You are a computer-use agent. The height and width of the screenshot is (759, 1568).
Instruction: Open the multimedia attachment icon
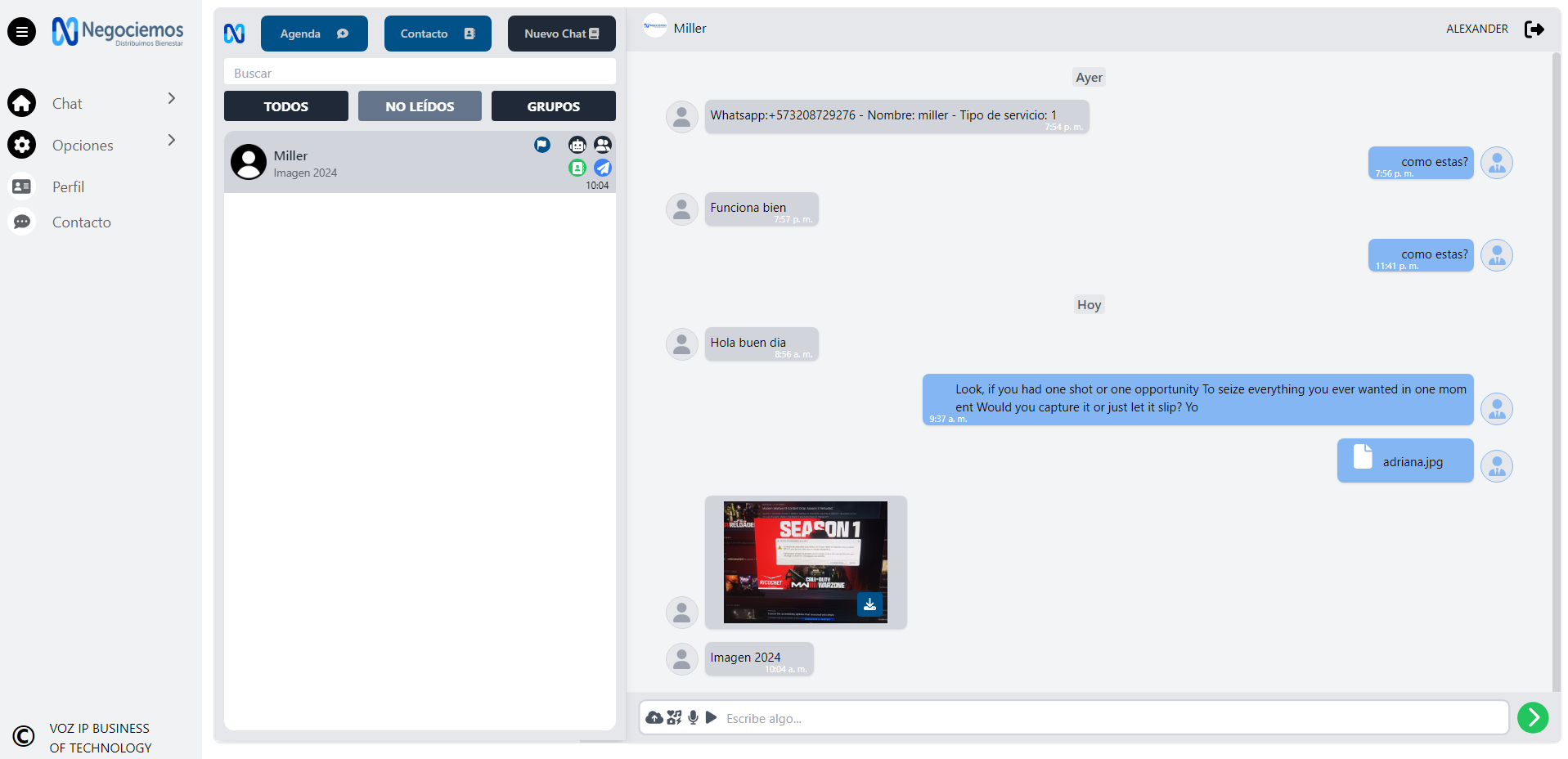[674, 717]
